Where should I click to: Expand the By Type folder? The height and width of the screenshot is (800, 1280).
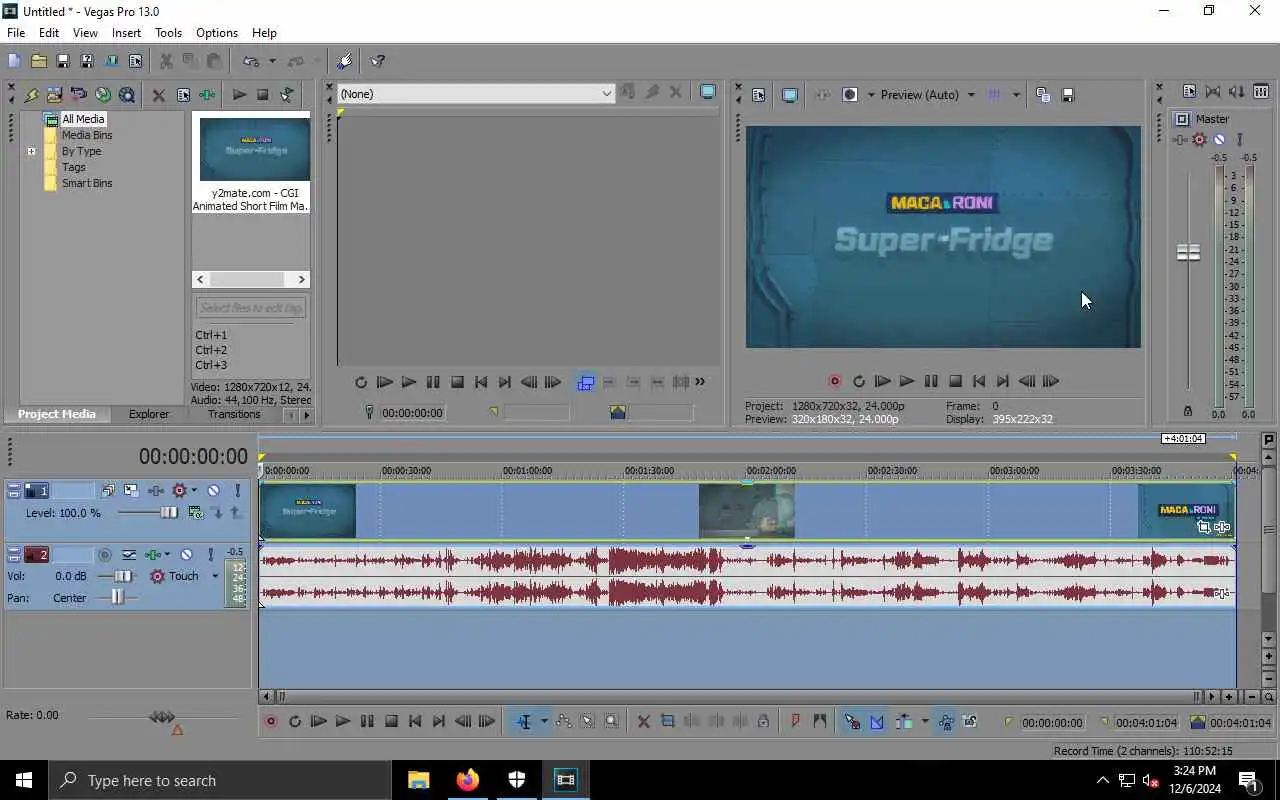(x=31, y=152)
